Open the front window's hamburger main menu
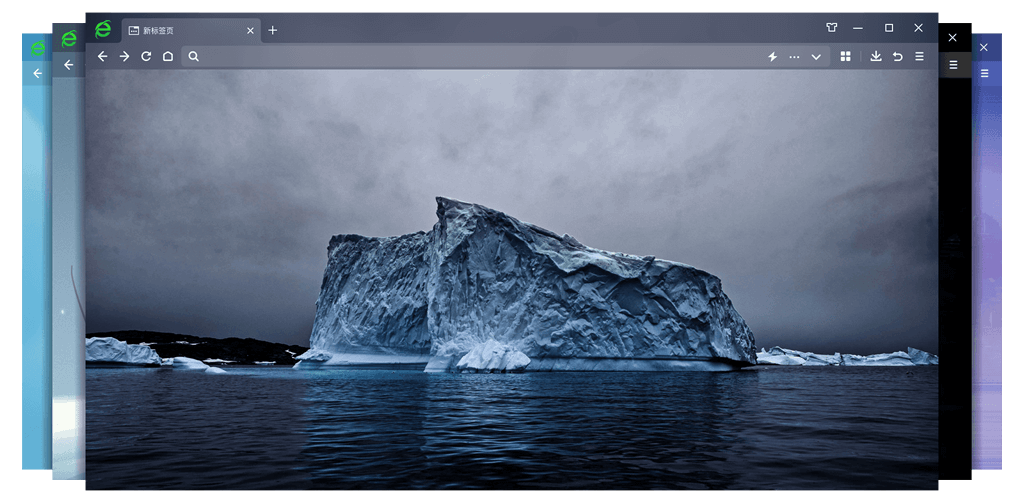This screenshot has width=1024, height=503. click(920, 56)
